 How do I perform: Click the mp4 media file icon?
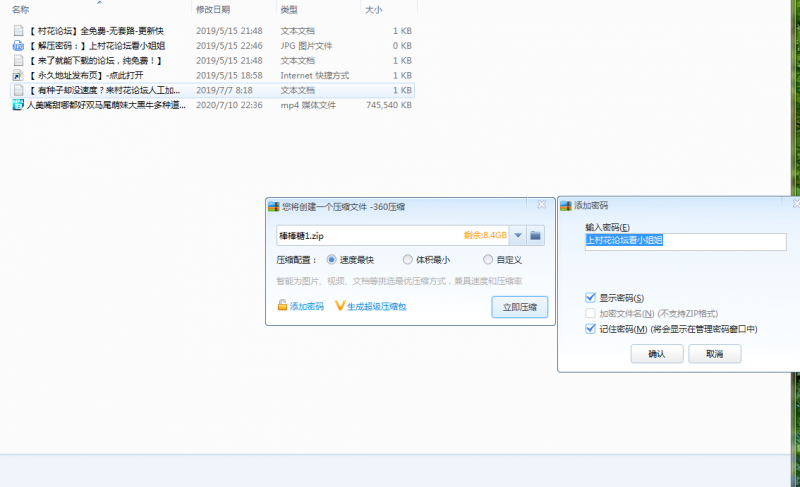[18, 105]
